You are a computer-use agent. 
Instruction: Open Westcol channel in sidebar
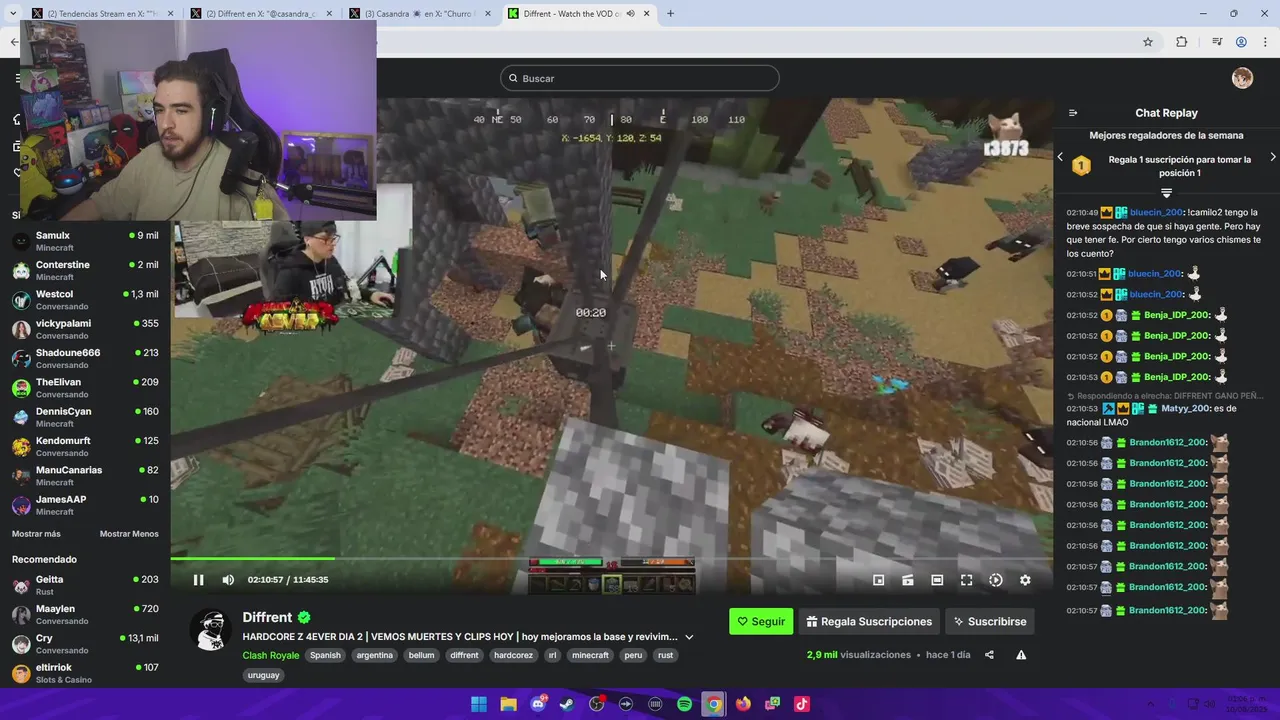85,300
